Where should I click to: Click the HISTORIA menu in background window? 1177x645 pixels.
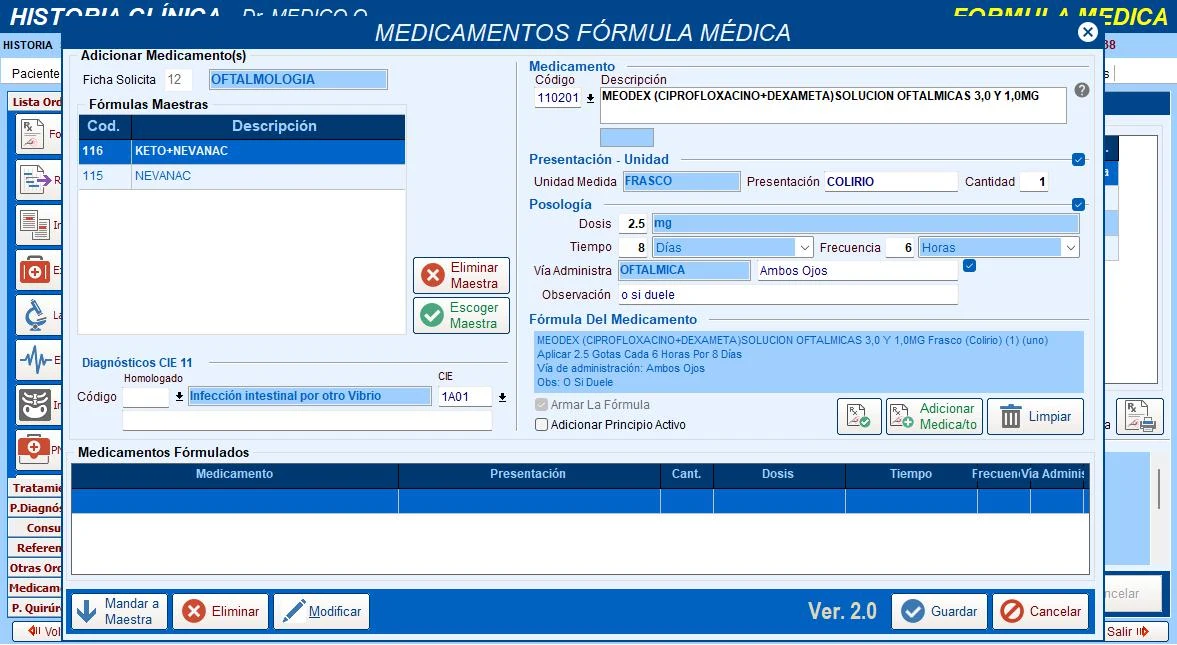[28, 45]
